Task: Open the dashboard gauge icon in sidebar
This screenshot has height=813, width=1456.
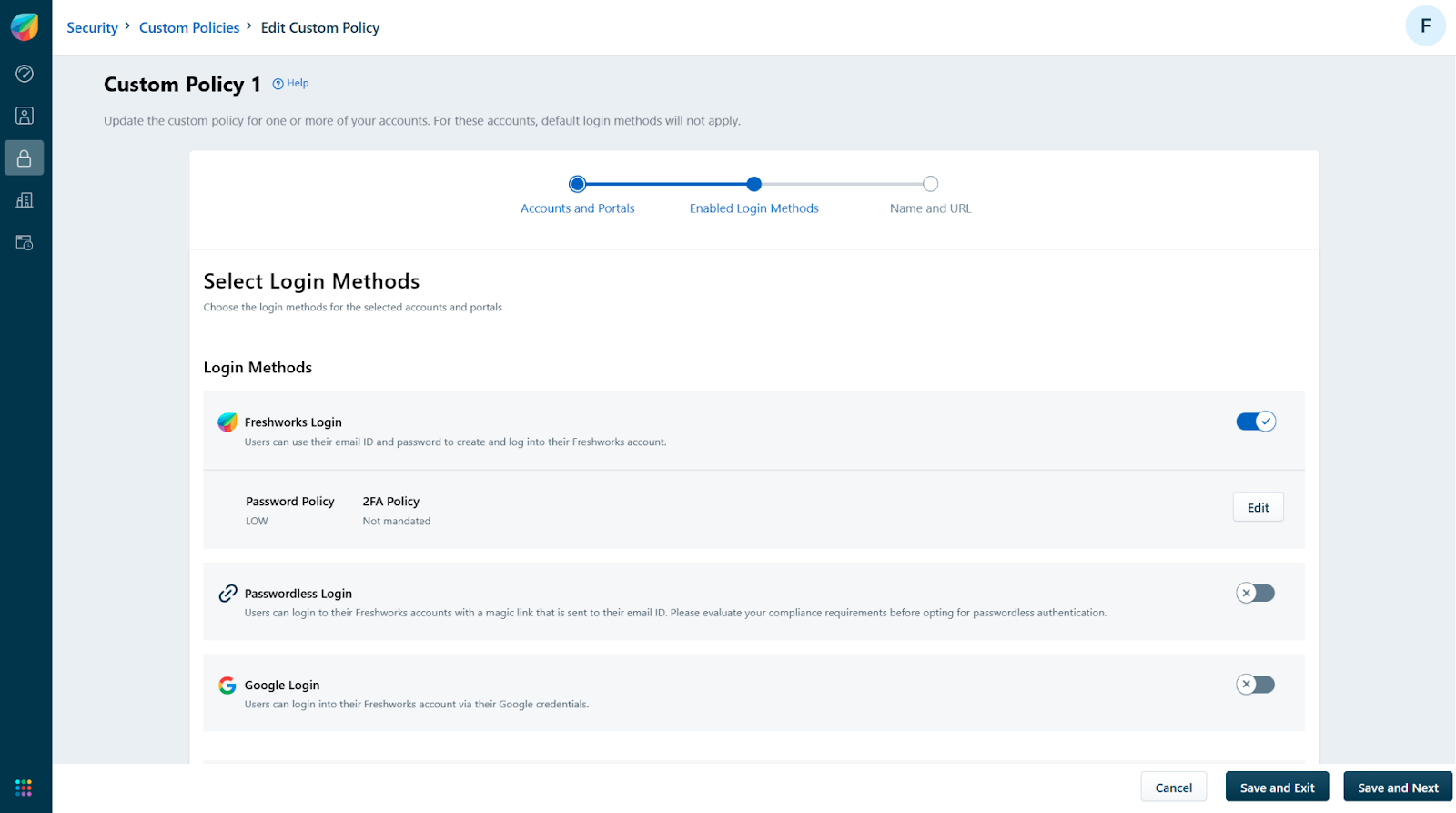Action: [x=25, y=74]
